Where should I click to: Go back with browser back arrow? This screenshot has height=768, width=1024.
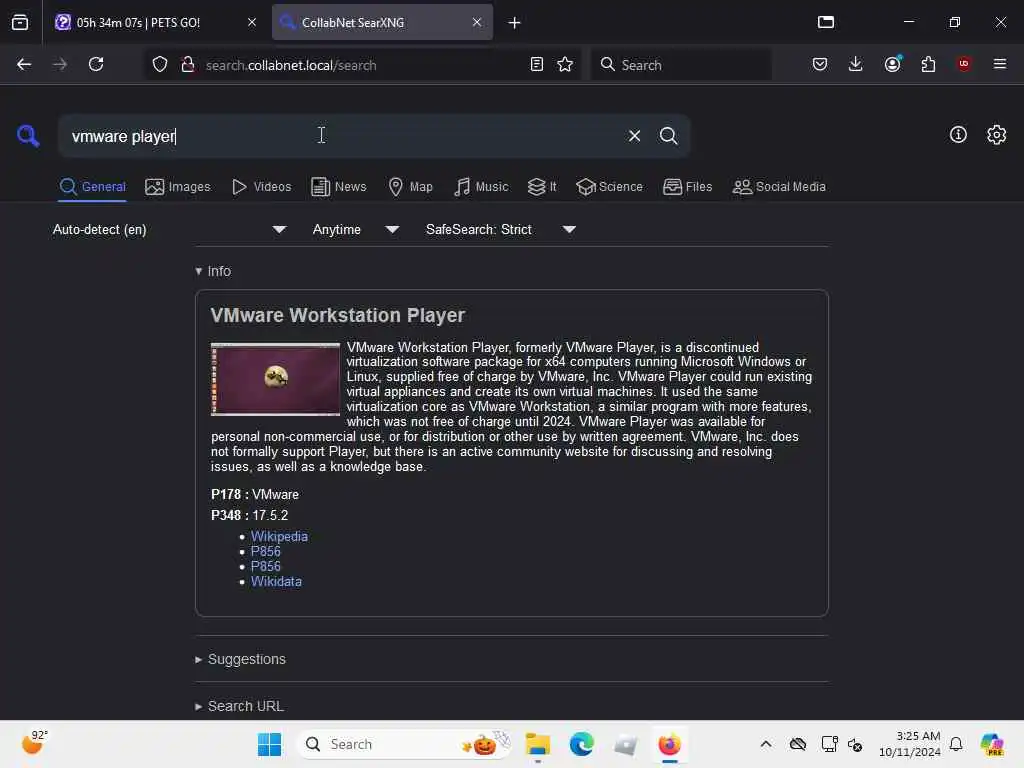24,64
